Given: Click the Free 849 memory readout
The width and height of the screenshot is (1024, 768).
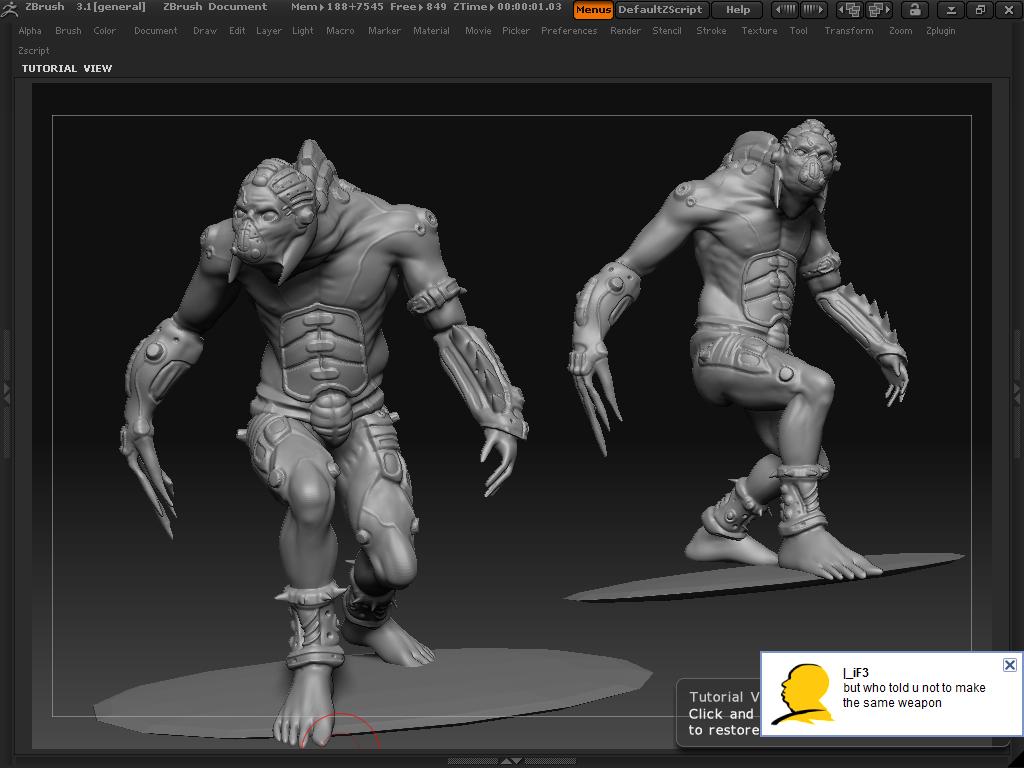Looking at the screenshot, I should click(418, 7).
